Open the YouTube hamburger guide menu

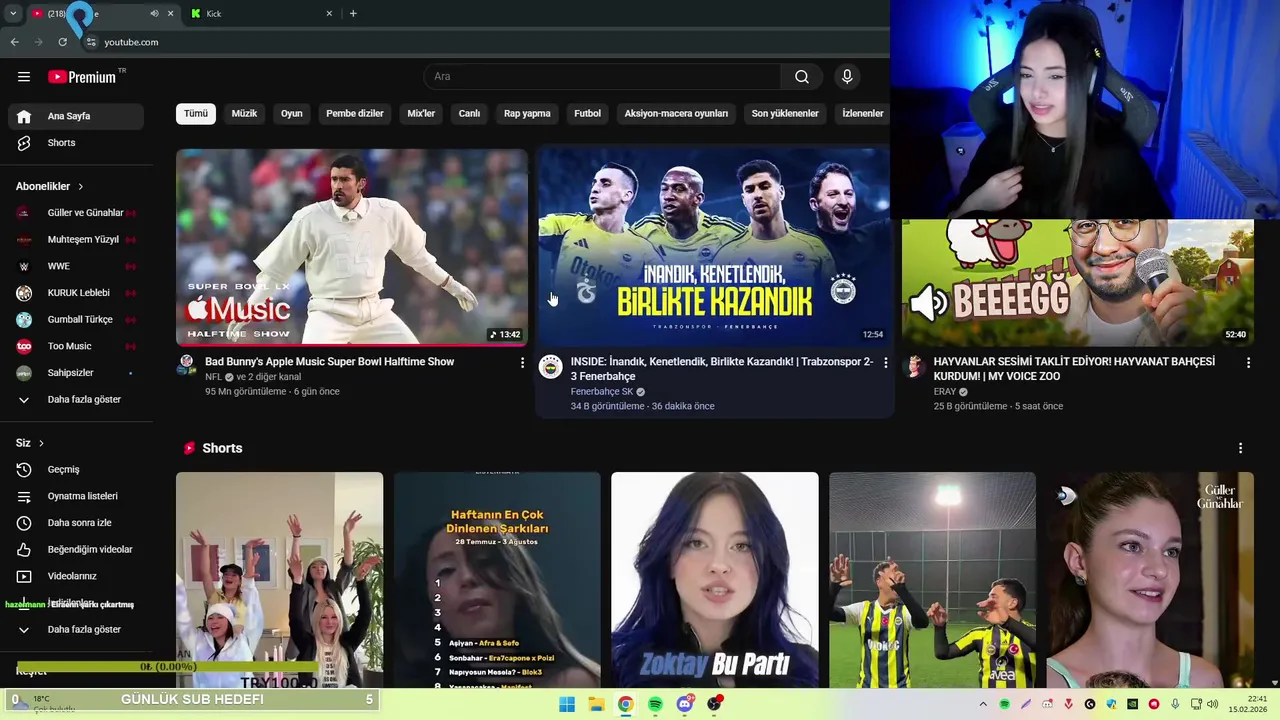click(x=24, y=77)
